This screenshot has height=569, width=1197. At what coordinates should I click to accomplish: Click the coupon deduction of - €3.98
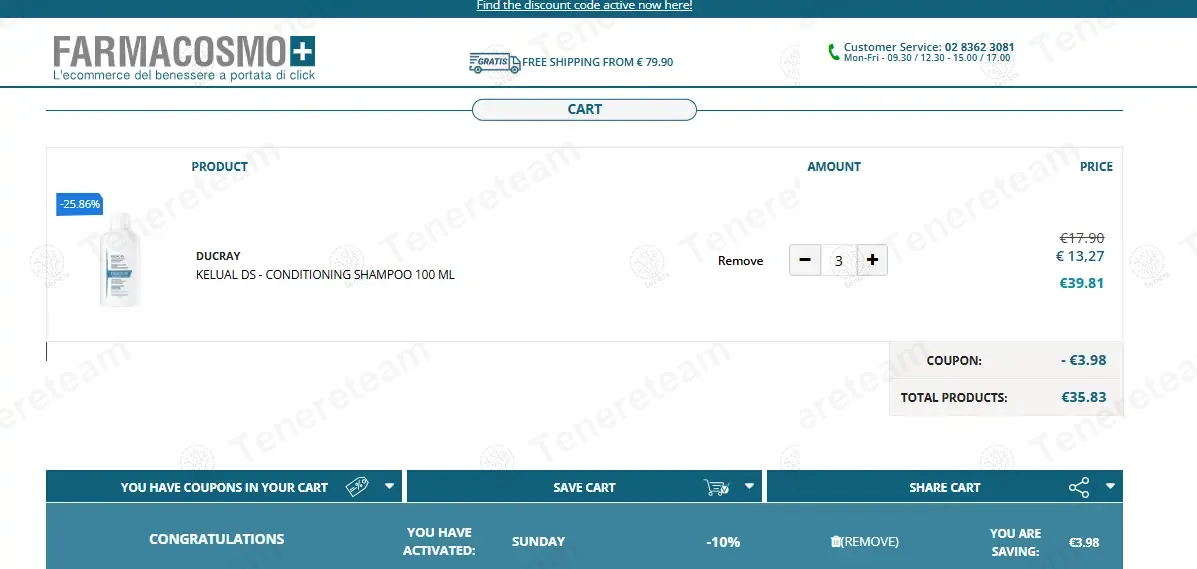pyautogui.click(x=1083, y=360)
